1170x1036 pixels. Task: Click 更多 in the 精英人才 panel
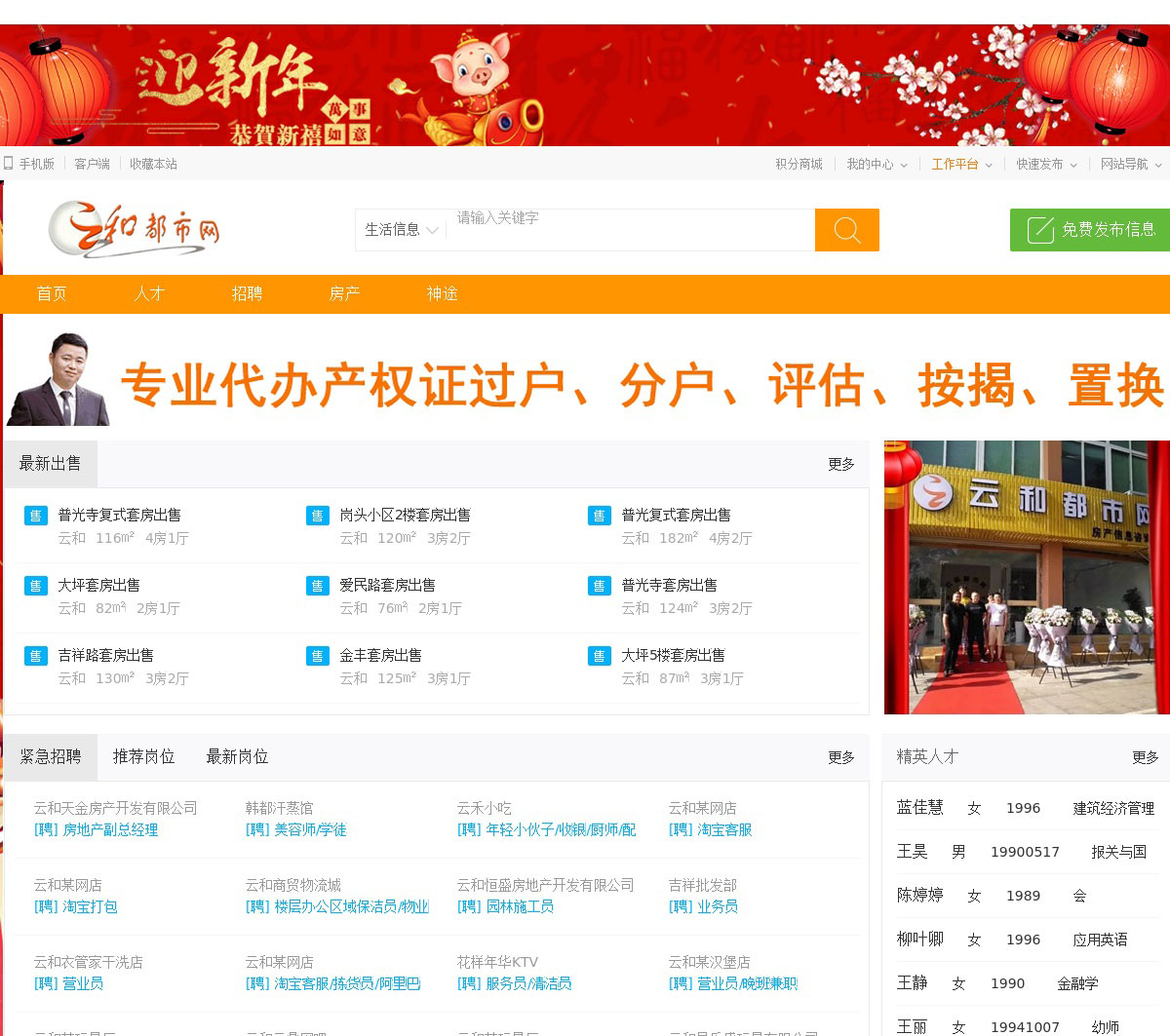(x=1146, y=758)
